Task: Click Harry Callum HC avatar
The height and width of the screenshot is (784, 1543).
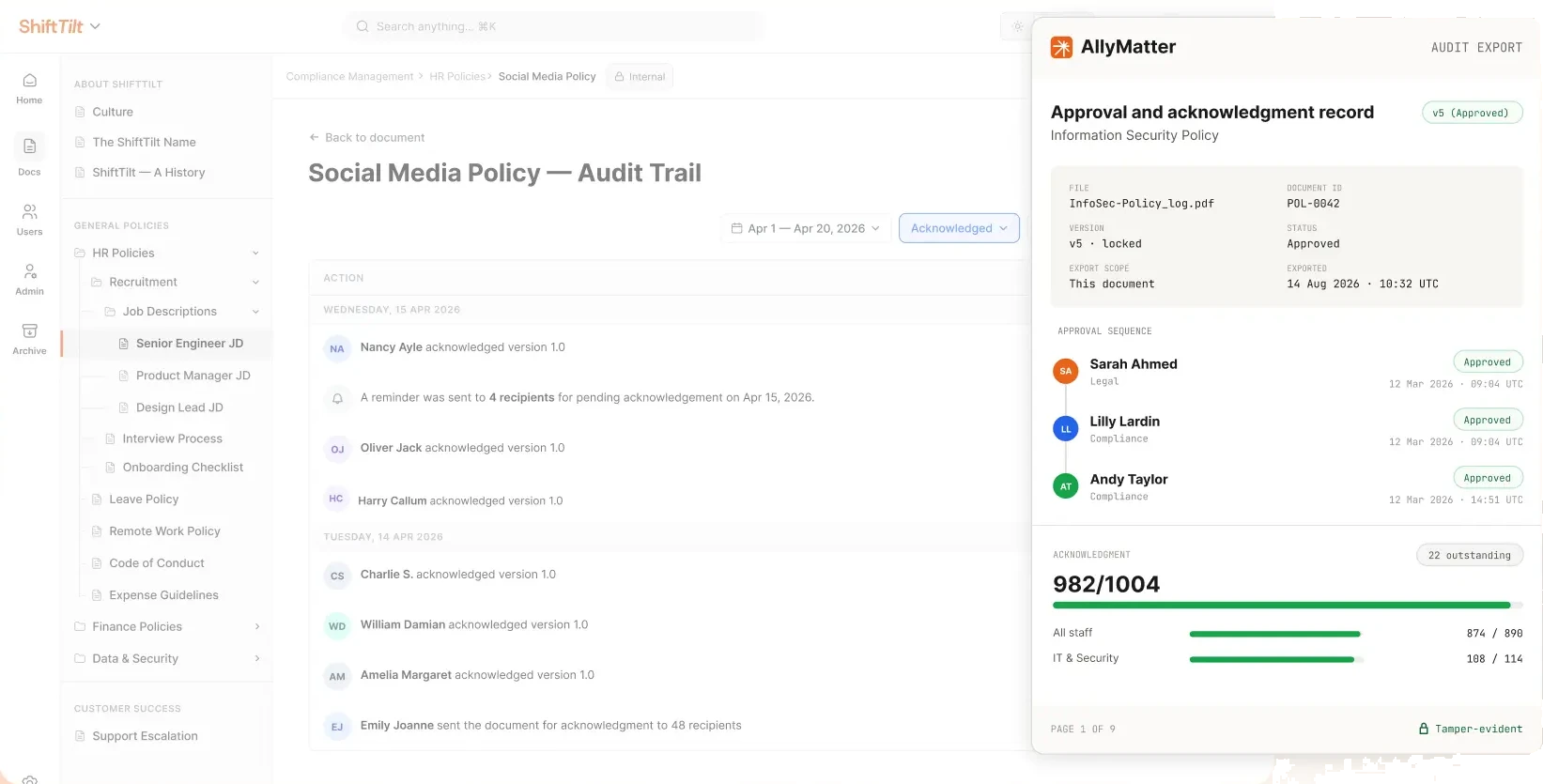Action: click(336, 499)
